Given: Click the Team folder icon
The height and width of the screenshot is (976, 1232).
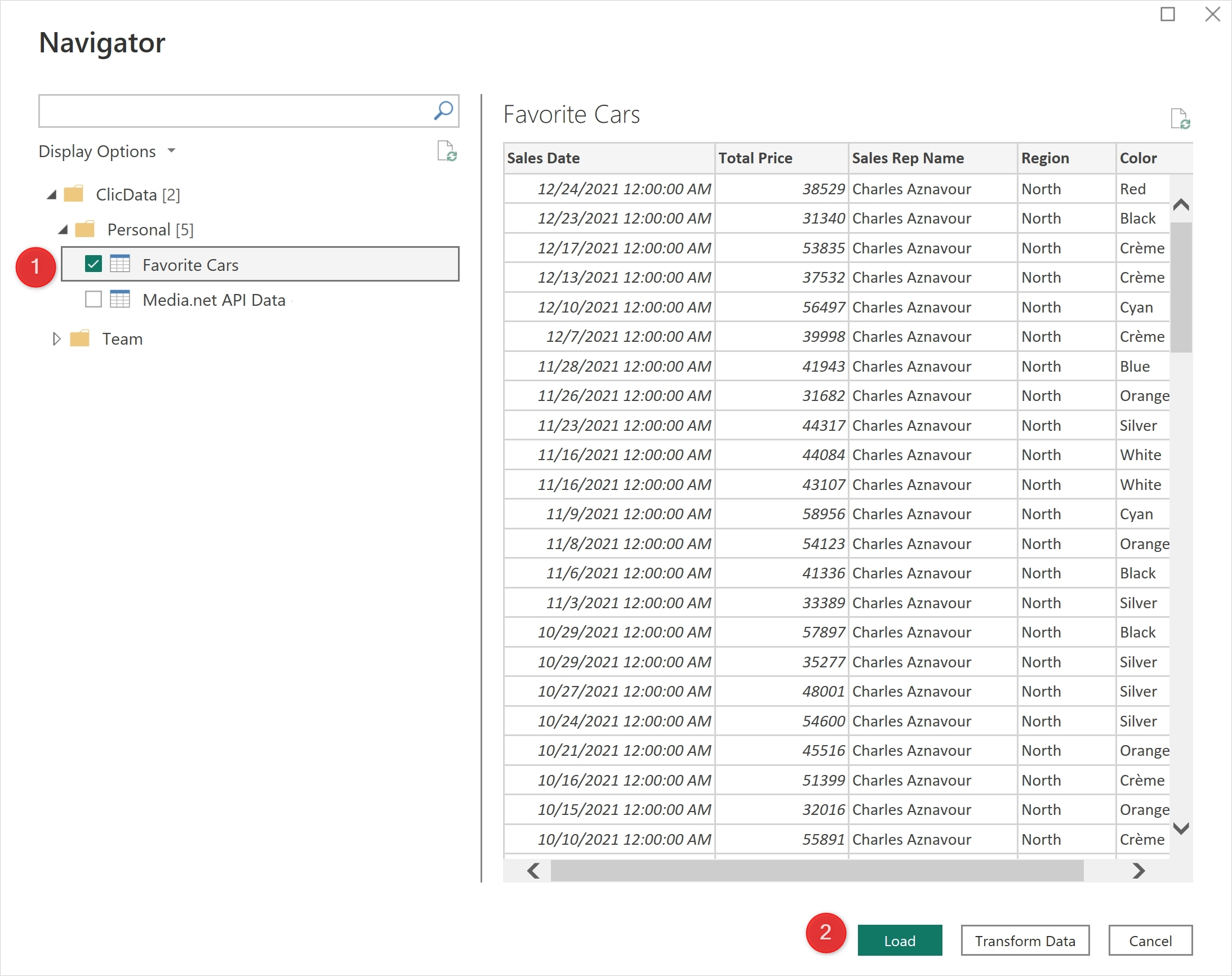Looking at the screenshot, I should coord(79,338).
